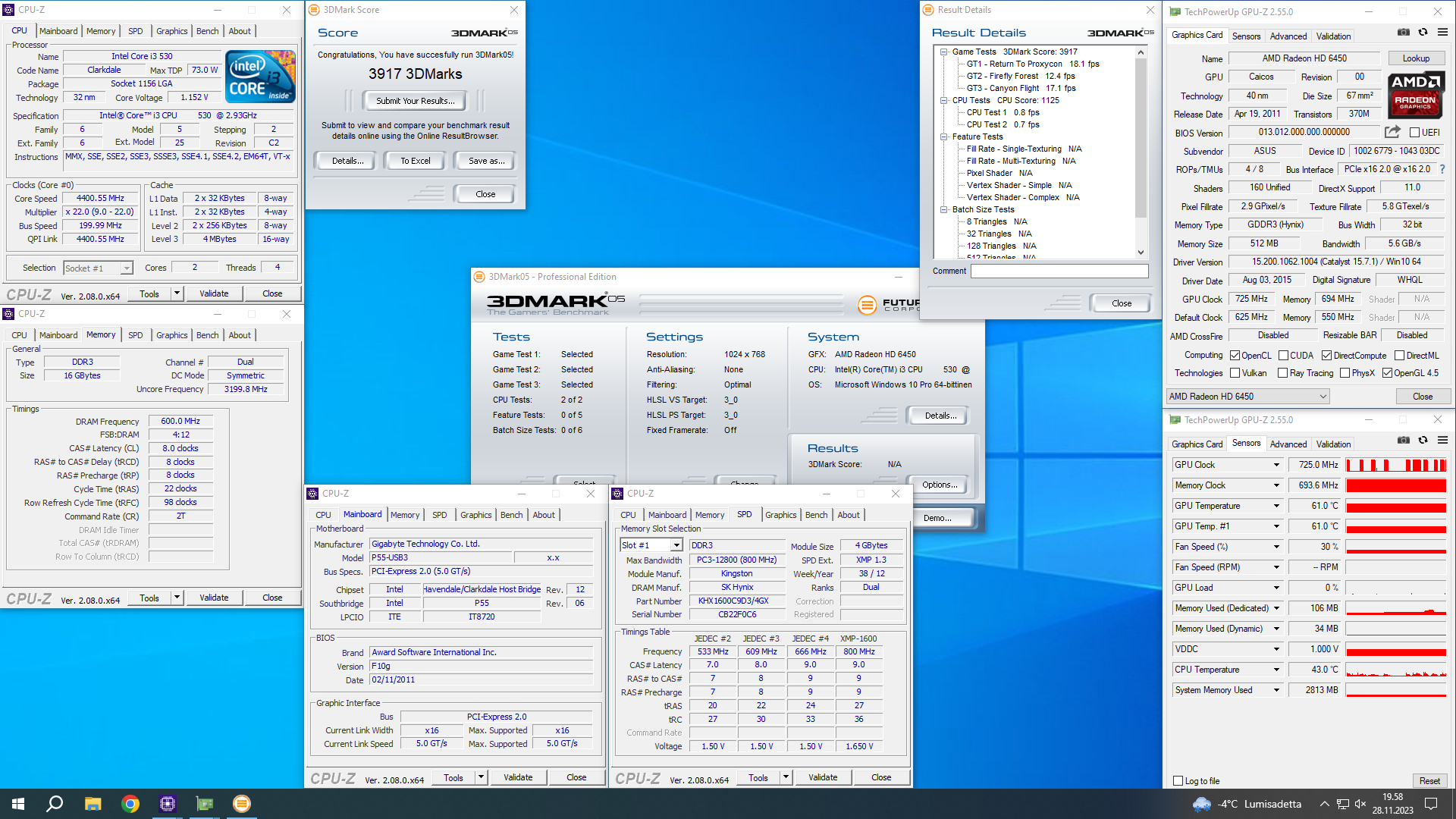Viewport: 1456px width, 819px height.
Task: Open the VDDC sensor dropdown
Action: click(1276, 649)
